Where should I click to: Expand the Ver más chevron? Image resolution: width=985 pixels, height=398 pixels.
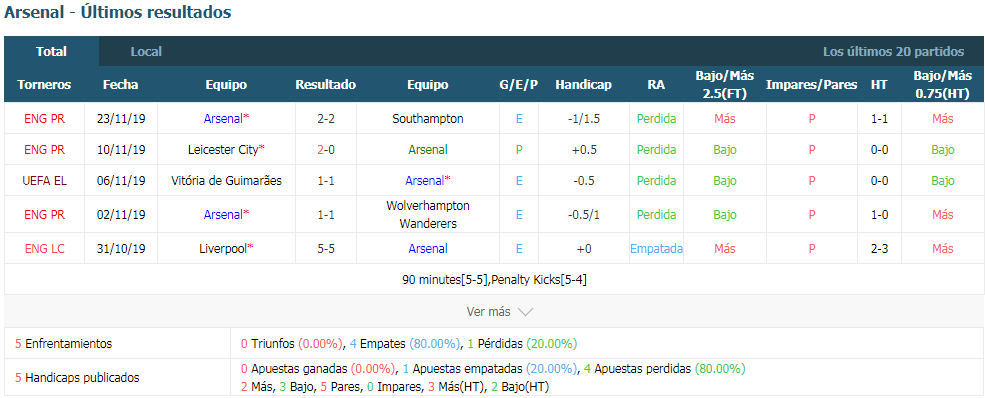point(526,311)
